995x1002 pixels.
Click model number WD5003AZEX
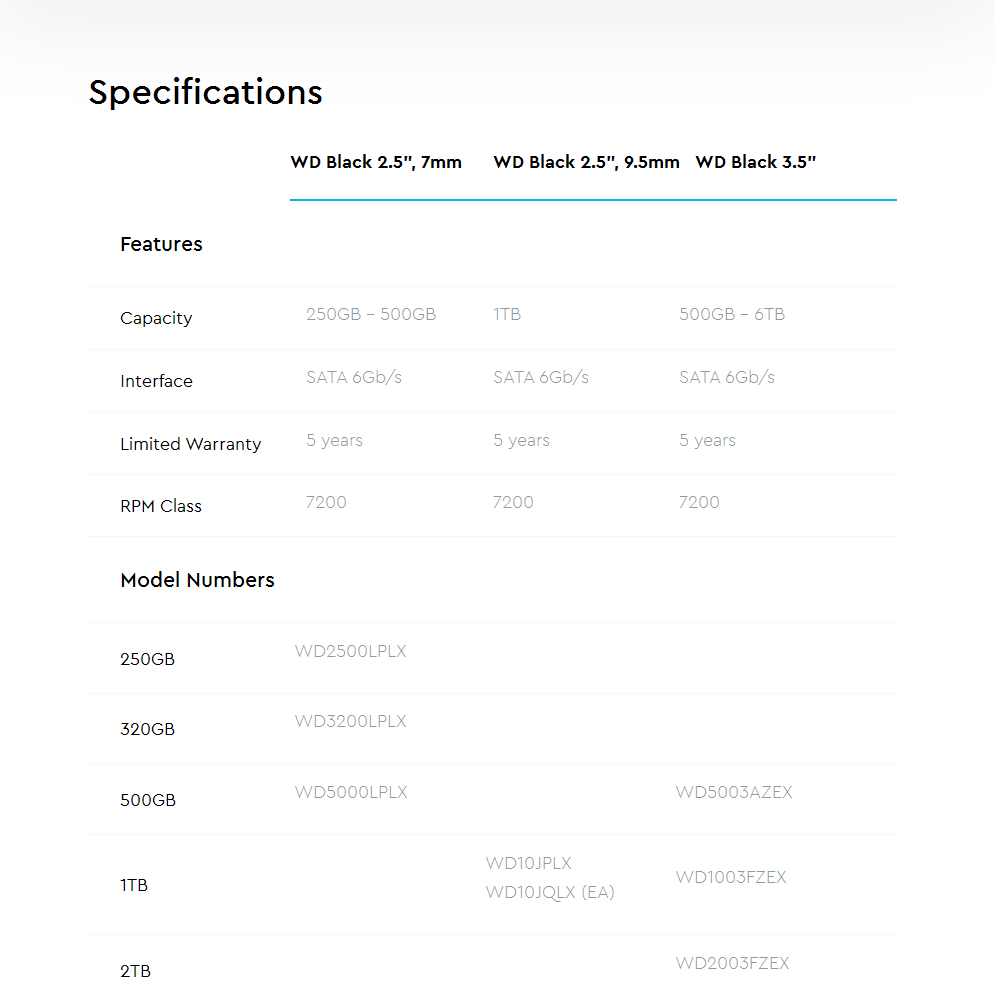tap(734, 792)
